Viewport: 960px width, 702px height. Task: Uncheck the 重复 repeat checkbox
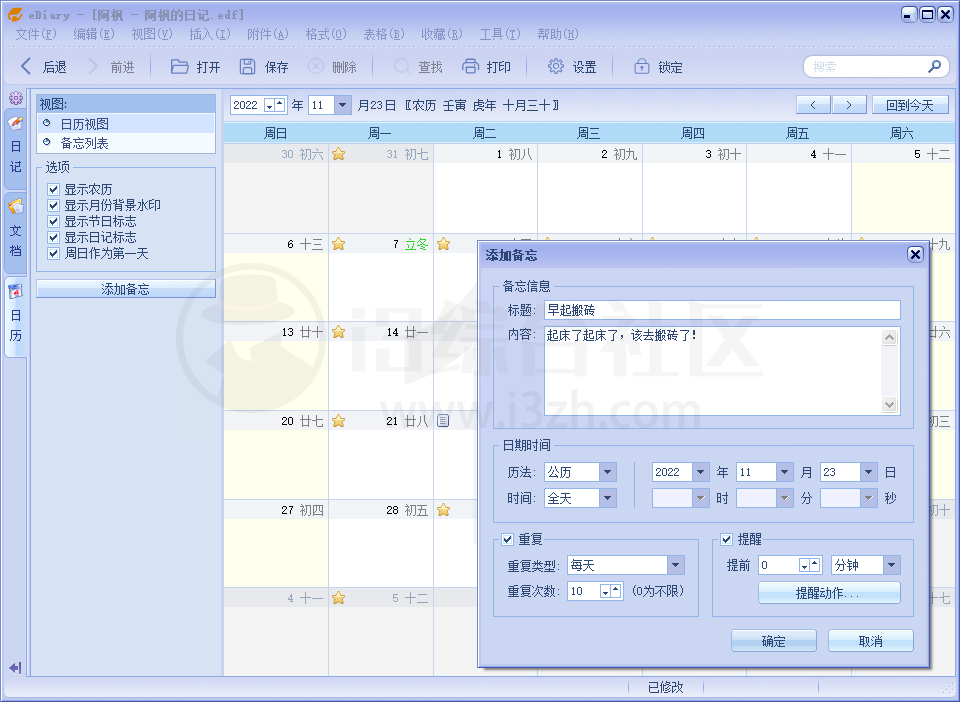point(507,539)
